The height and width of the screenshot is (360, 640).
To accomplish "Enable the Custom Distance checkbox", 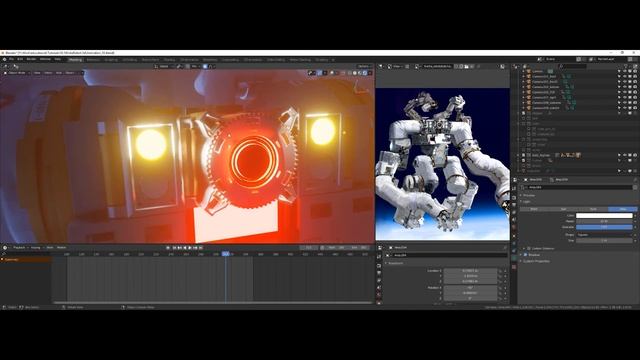I will coord(529,248).
